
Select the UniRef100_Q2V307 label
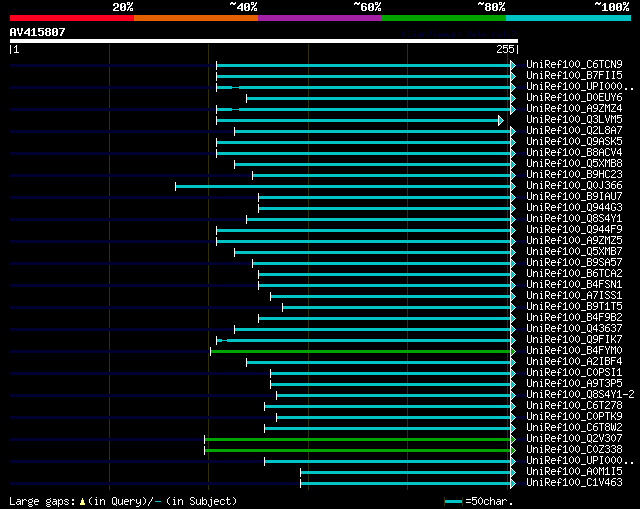tap(574, 439)
